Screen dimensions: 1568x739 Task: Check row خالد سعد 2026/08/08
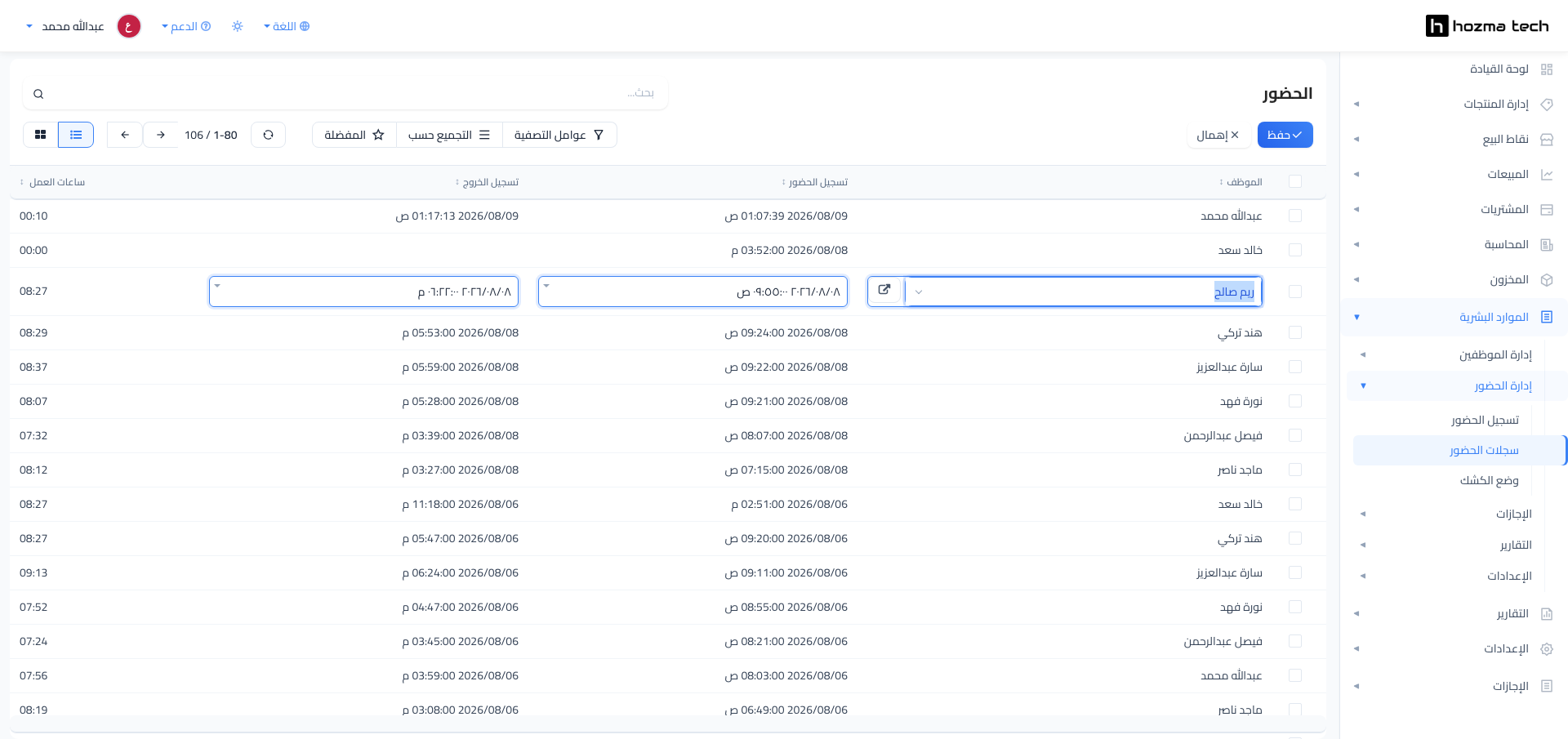point(1295,251)
